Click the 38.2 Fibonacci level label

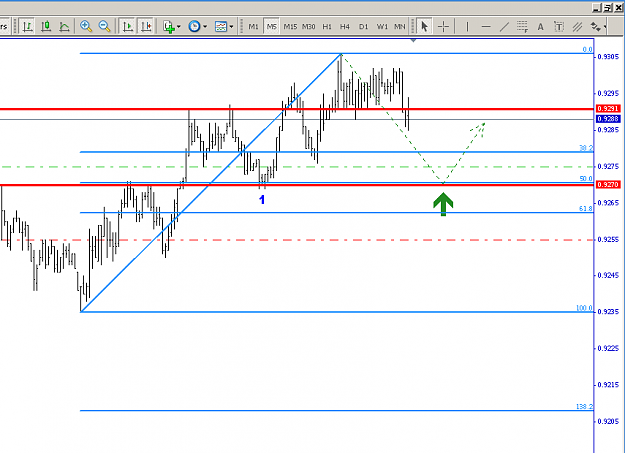coord(586,148)
